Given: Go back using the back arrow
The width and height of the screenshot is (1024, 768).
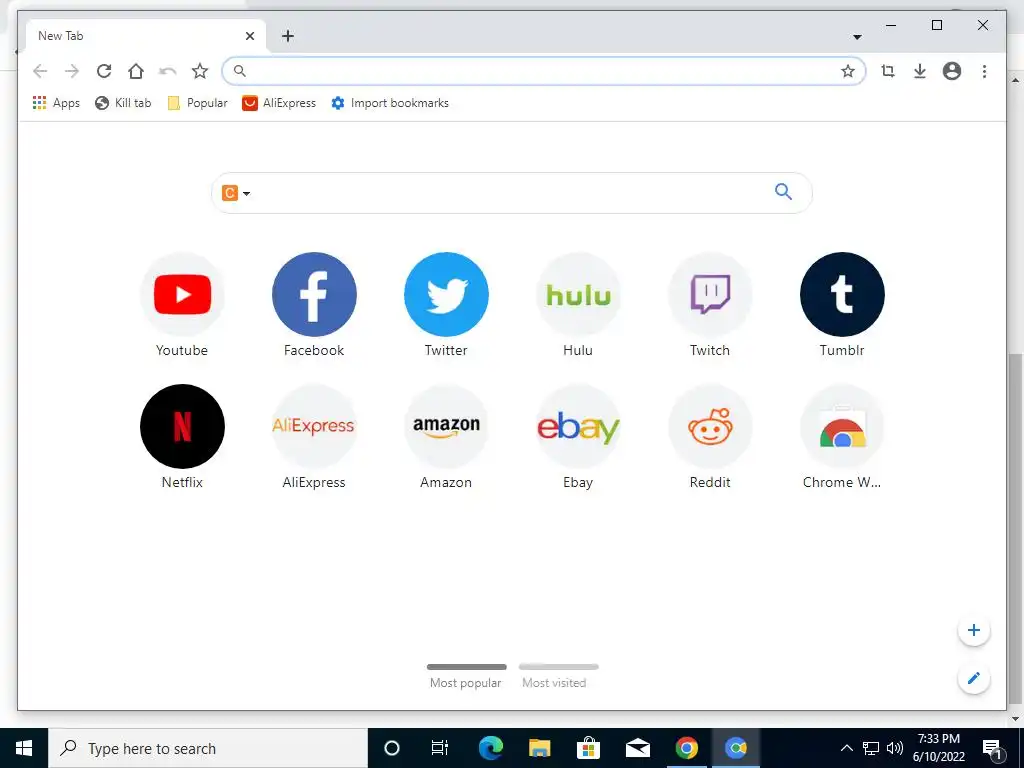Looking at the screenshot, I should click(40, 71).
